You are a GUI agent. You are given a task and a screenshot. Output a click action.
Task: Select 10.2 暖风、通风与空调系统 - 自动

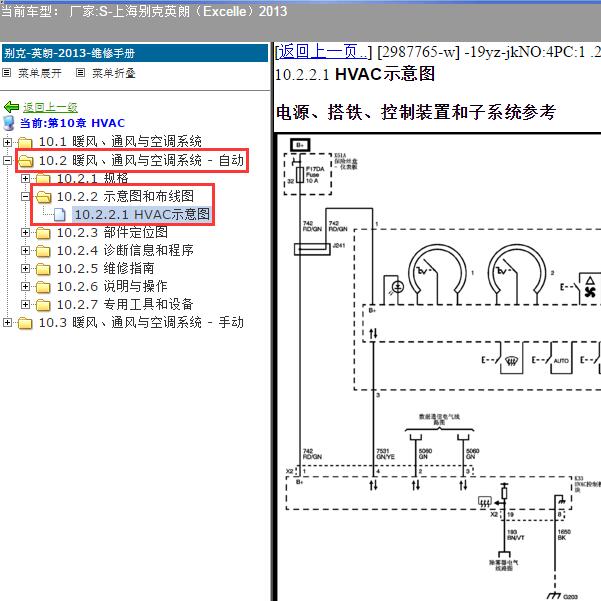tap(141, 160)
